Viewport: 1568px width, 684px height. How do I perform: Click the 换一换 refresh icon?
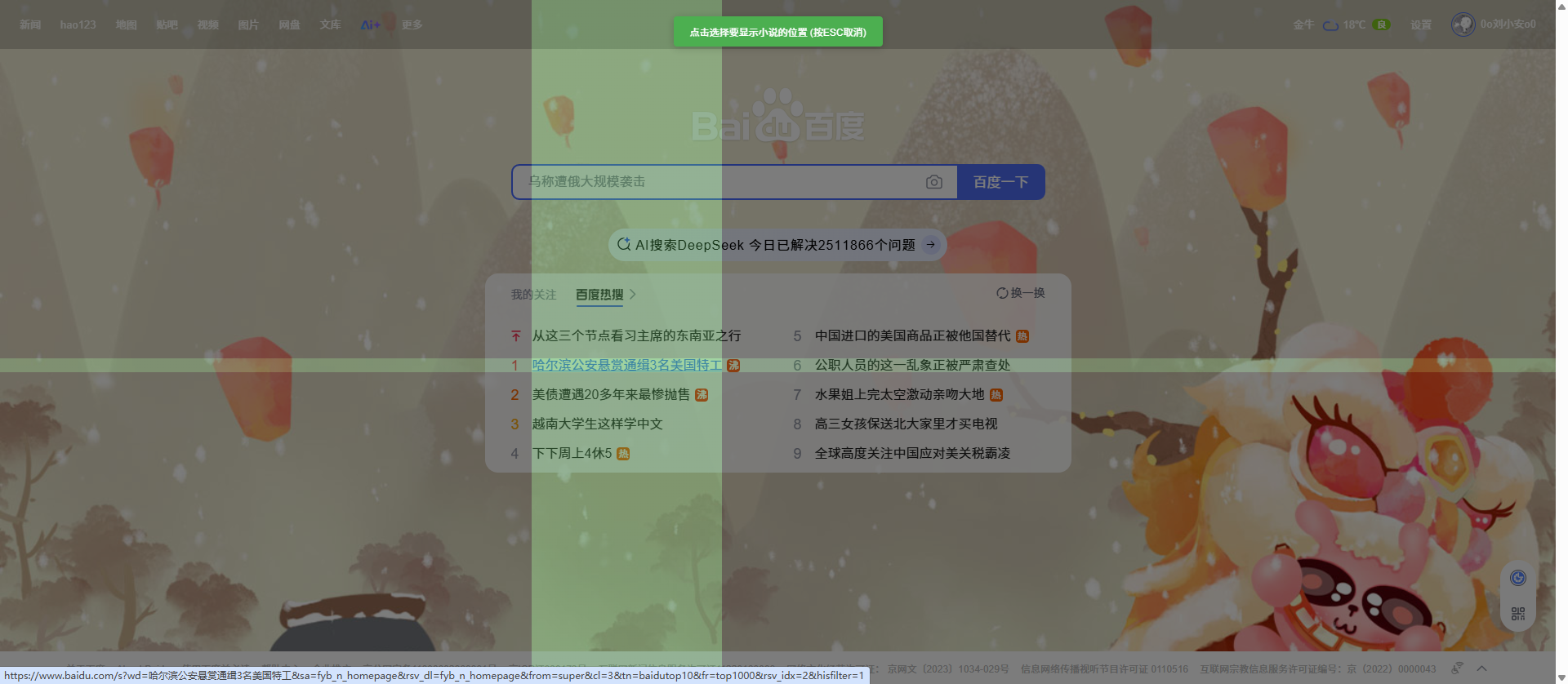pos(1002,293)
